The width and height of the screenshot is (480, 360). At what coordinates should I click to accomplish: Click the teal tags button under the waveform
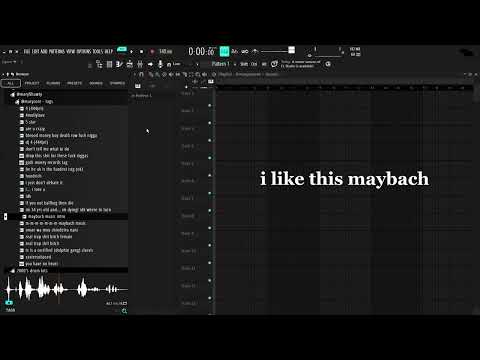9,303
